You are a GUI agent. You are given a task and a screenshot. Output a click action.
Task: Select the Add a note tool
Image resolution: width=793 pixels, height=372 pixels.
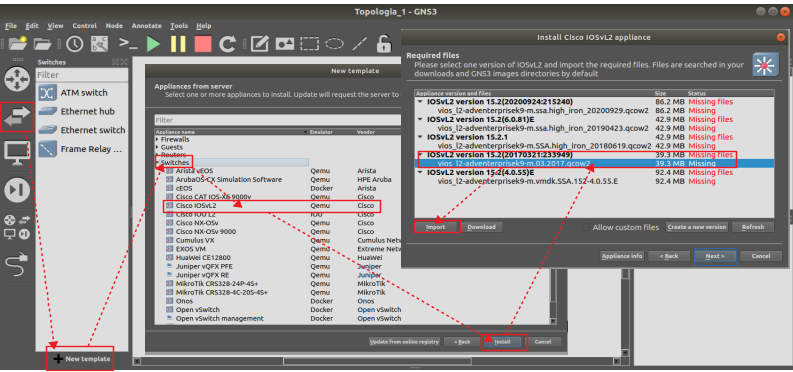(259, 43)
